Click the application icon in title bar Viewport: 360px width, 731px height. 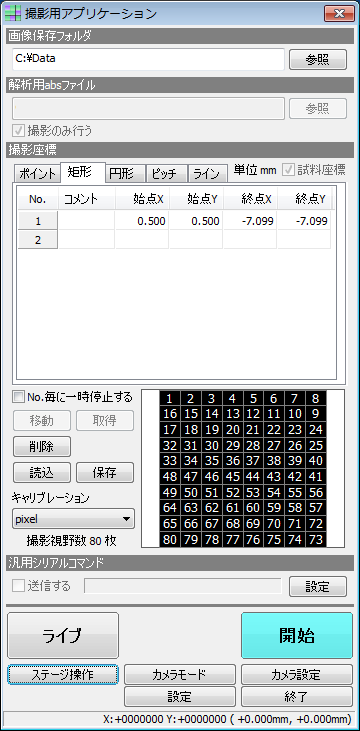pos(12,14)
